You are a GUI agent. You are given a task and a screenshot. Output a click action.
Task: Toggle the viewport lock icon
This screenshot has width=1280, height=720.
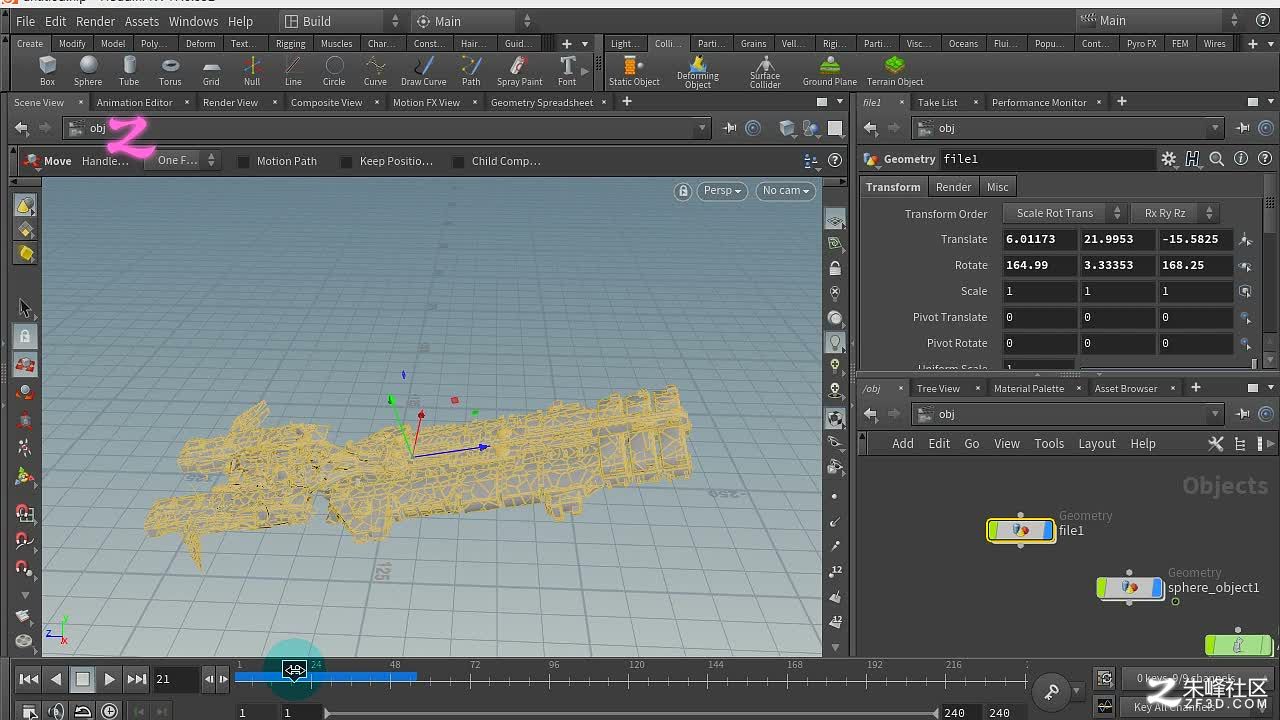pos(683,190)
